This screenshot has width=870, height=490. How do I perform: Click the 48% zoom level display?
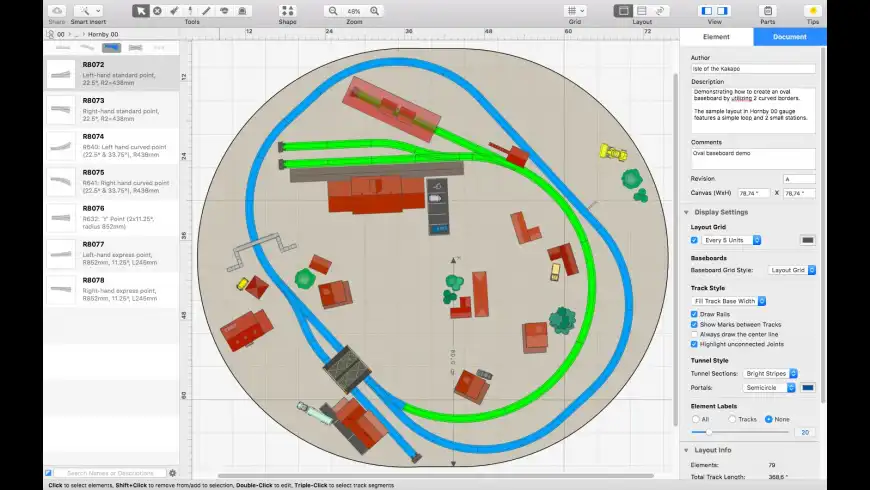tap(354, 11)
